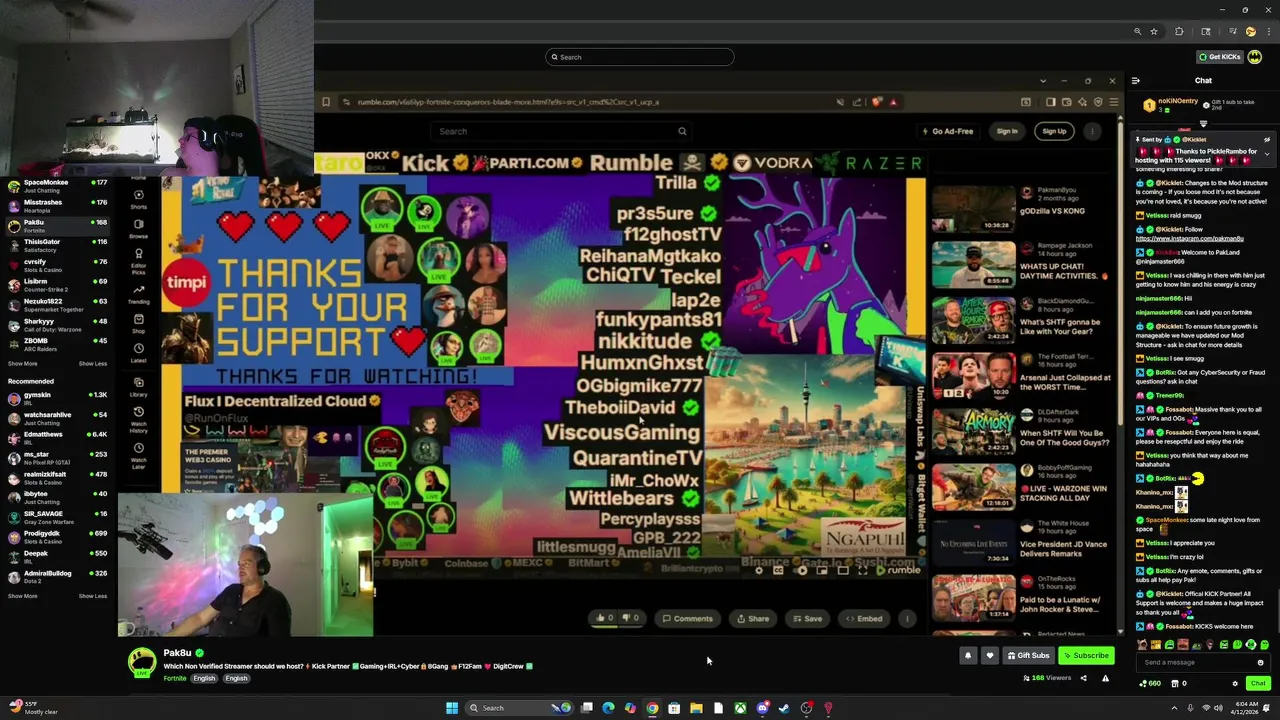Expand the chat leaderboard arrow

pos(1203,124)
